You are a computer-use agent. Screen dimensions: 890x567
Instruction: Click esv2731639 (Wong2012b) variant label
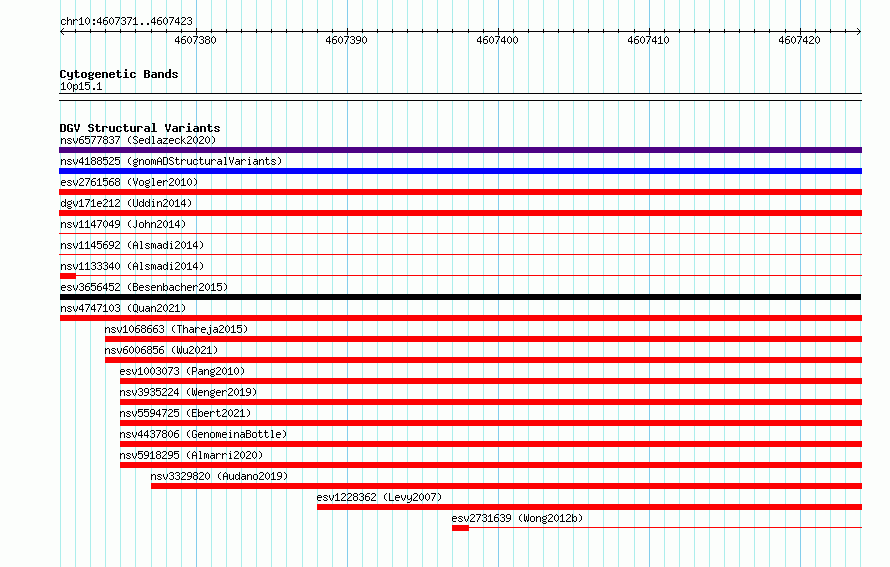(517, 518)
